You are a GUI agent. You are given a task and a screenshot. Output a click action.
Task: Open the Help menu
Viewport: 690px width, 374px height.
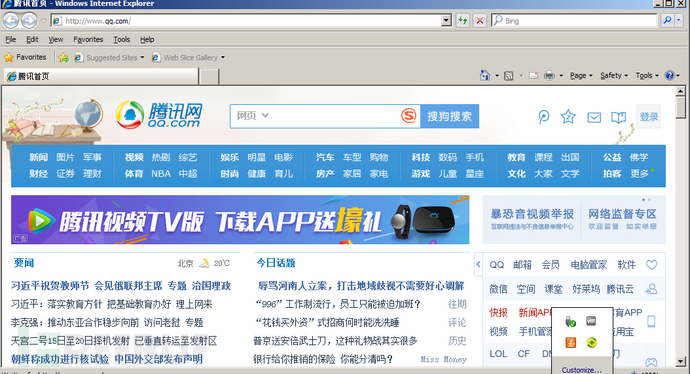pyautogui.click(x=147, y=39)
